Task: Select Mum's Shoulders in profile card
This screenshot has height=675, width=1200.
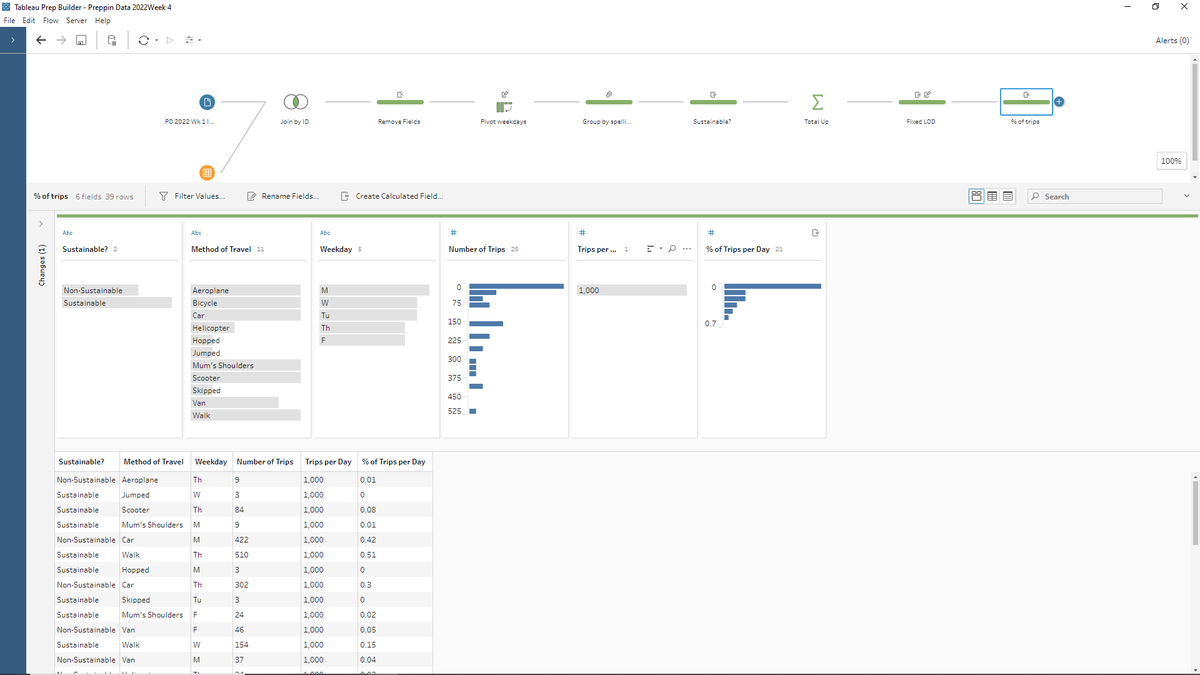Action: (245, 366)
